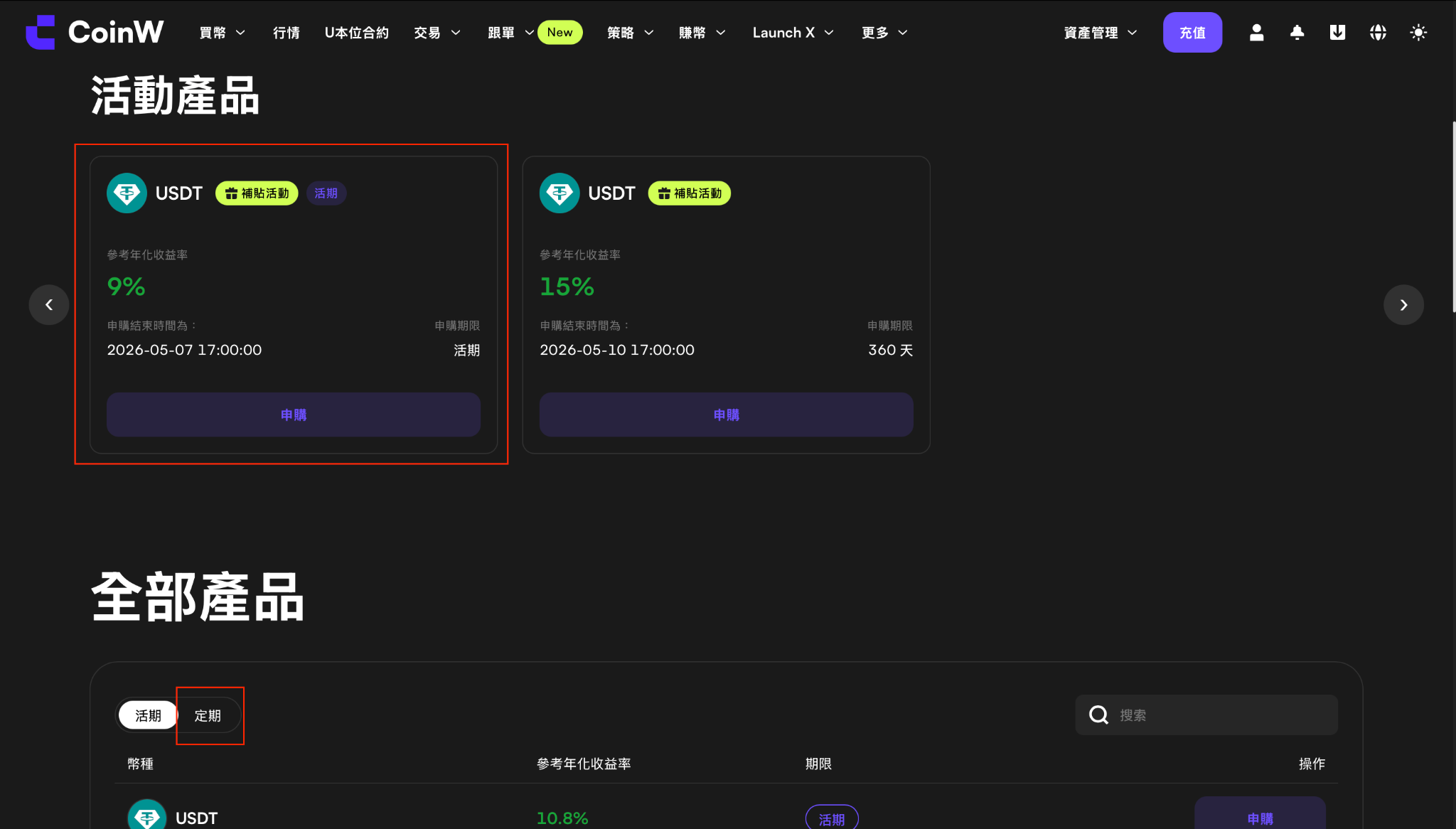Expand the 策略 menu

631,33
